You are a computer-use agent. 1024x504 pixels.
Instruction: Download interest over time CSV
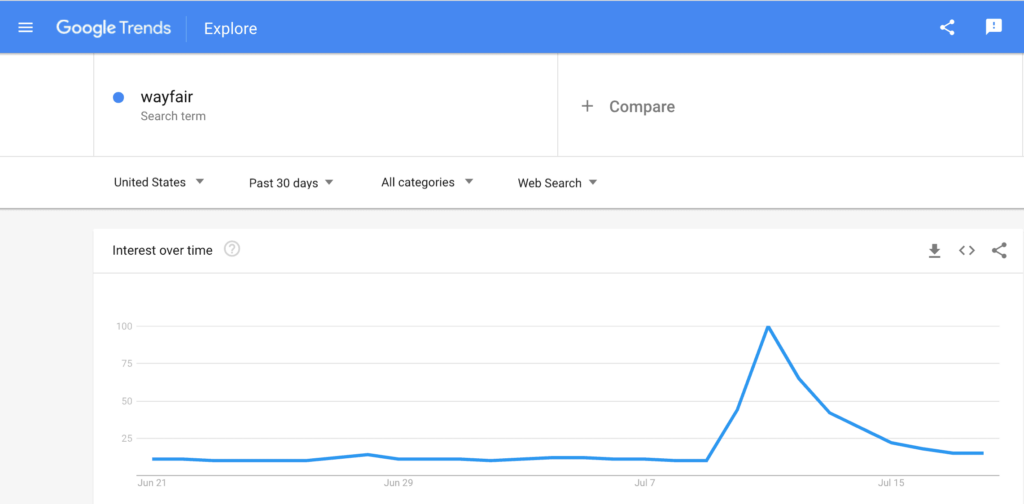(935, 251)
